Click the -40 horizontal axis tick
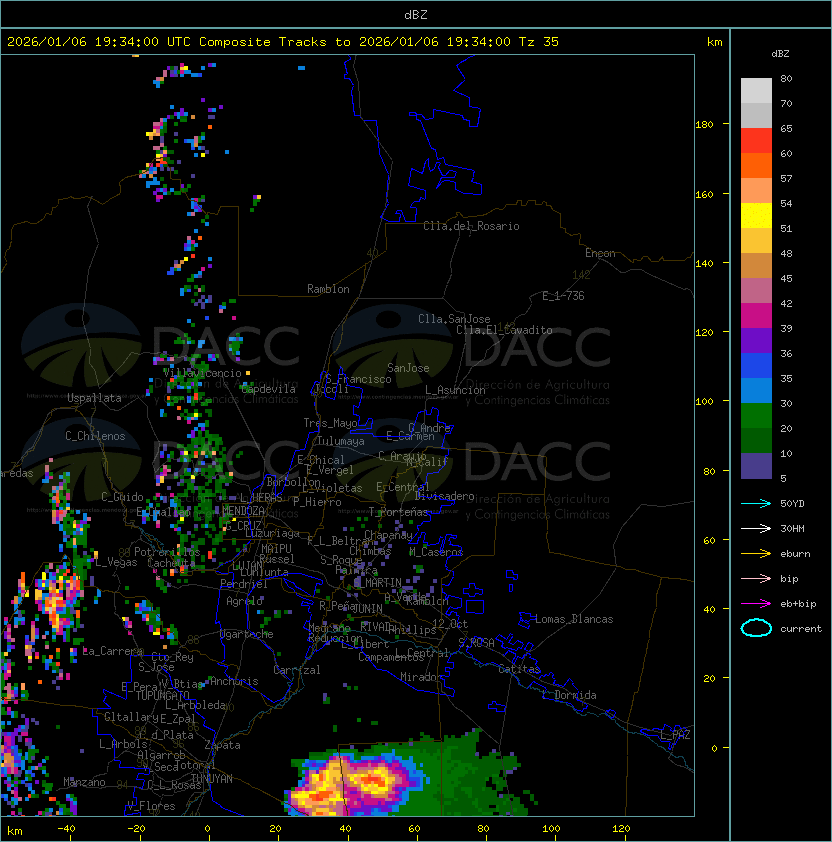Screen dimensions: 832x842 coord(66,829)
